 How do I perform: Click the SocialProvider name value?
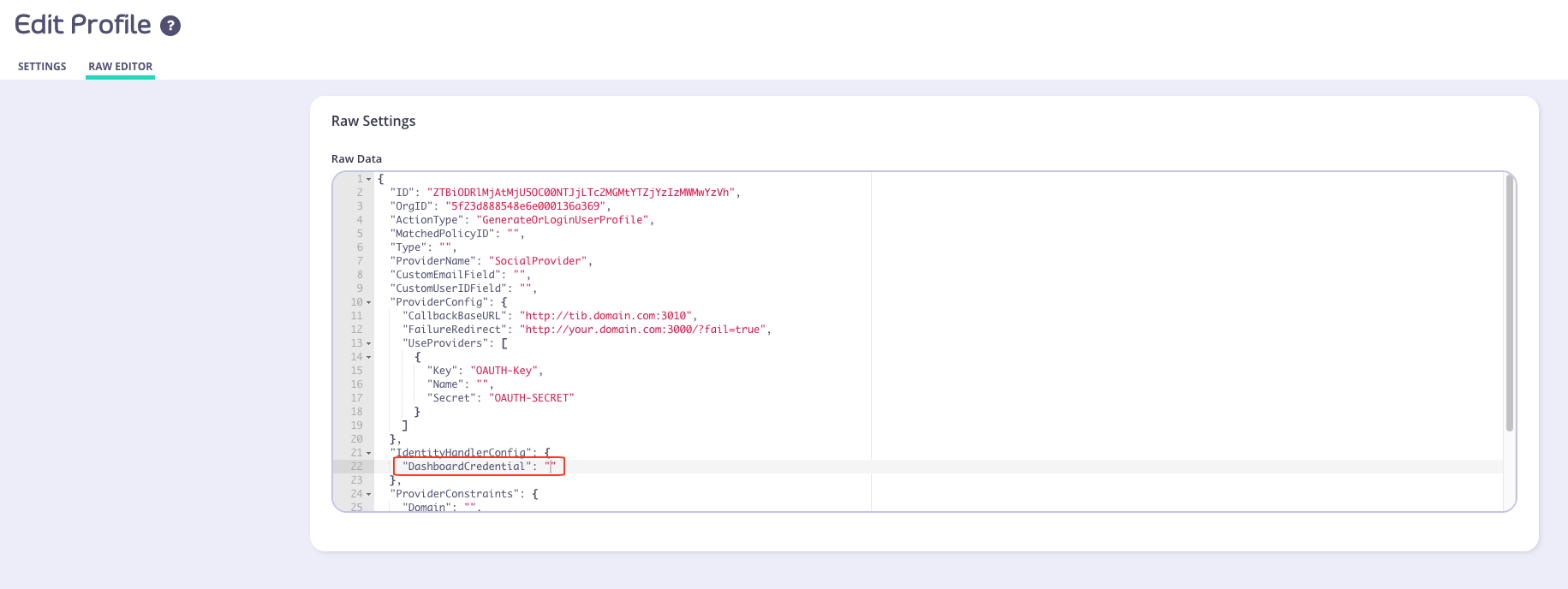pos(538,261)
